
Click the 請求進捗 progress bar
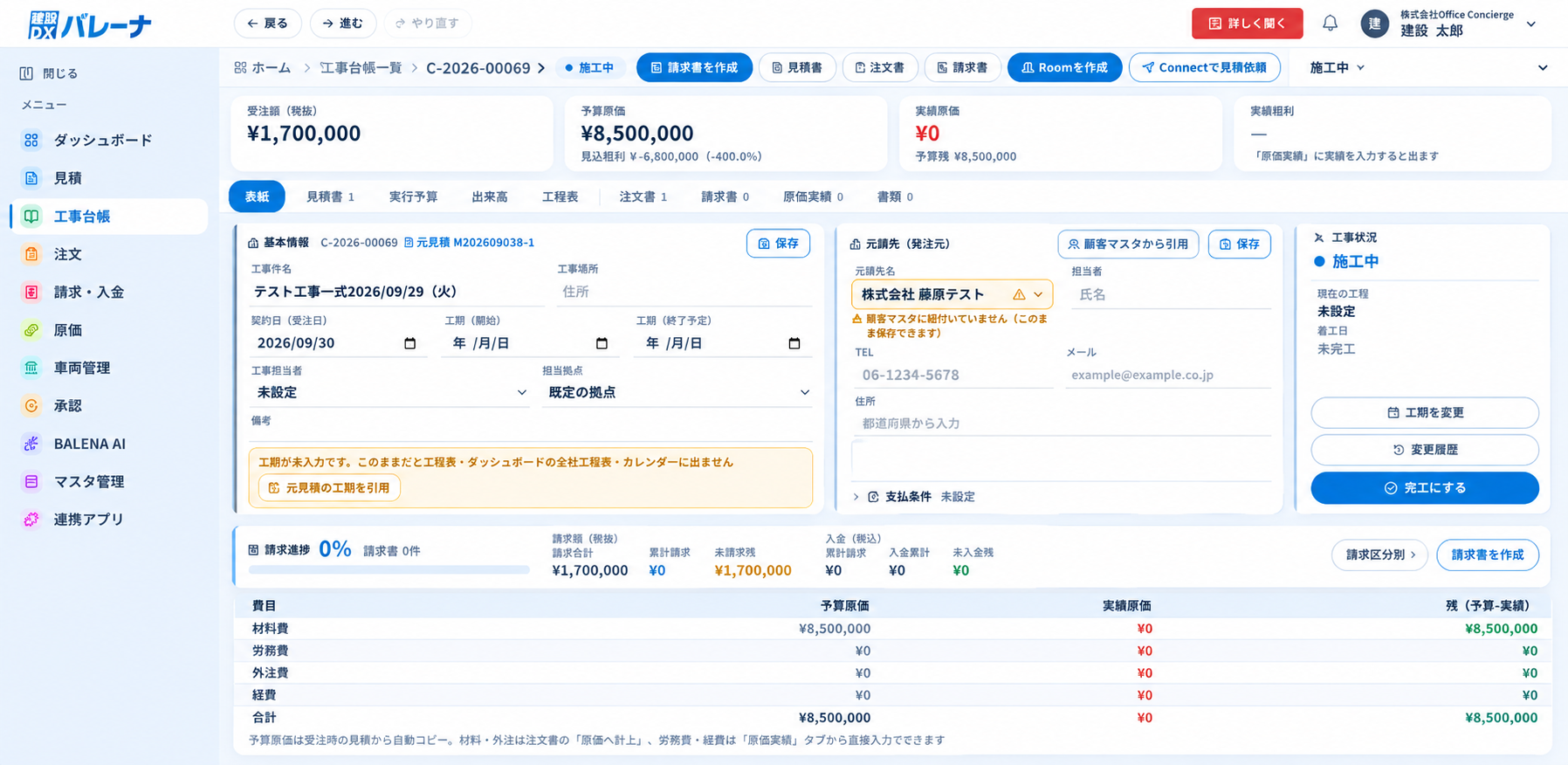coord(389,570)
